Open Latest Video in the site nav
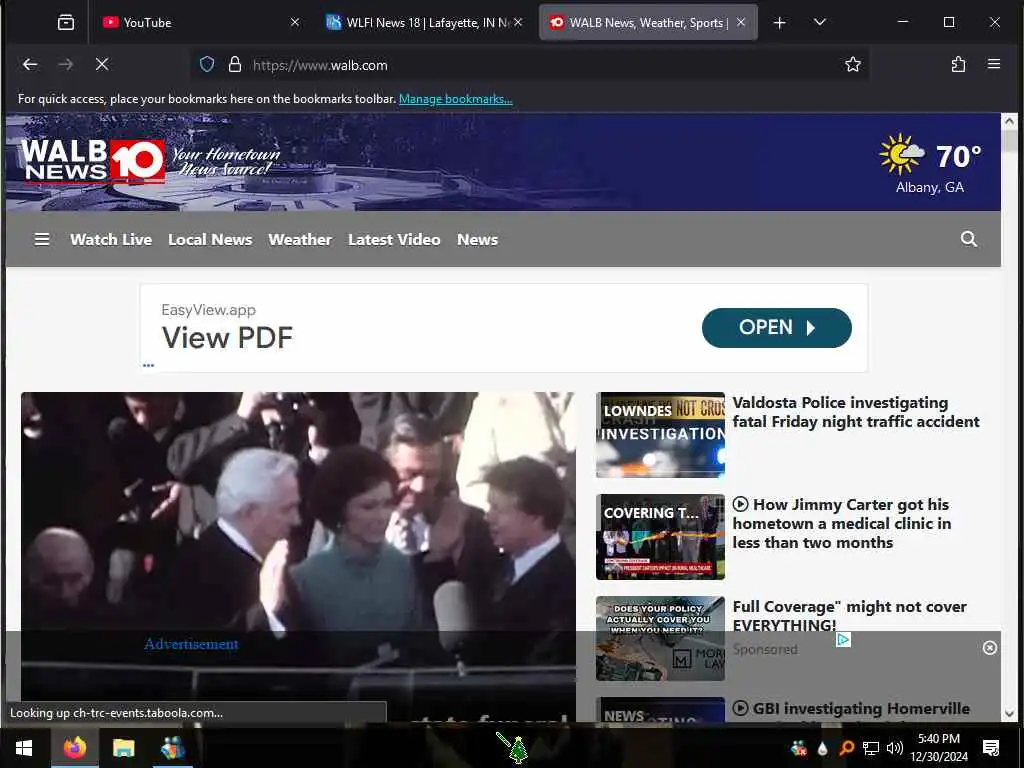The image size is (1024, 768). 394,240
